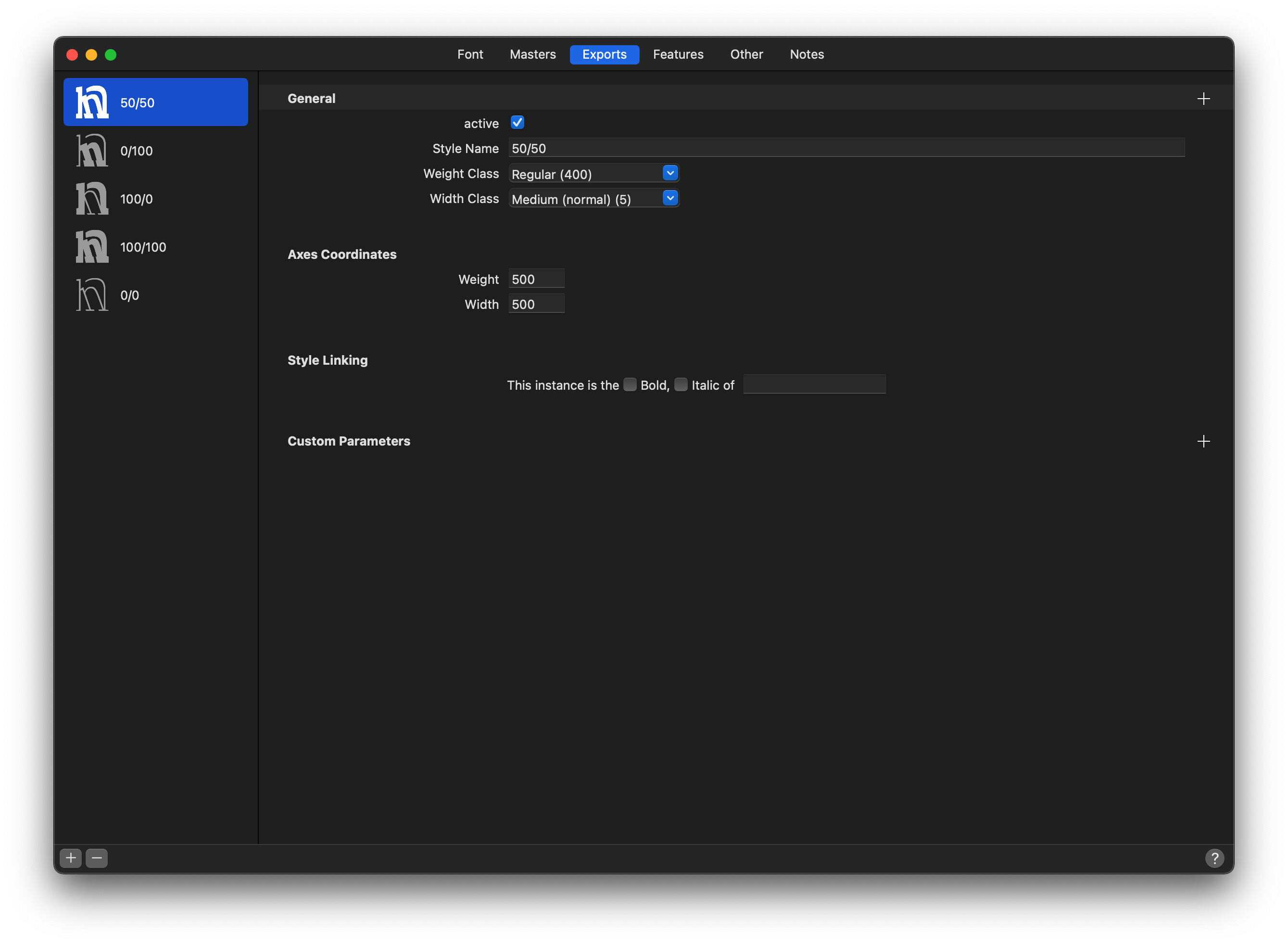Minimize the window with the yellow button

pos(91,55)
